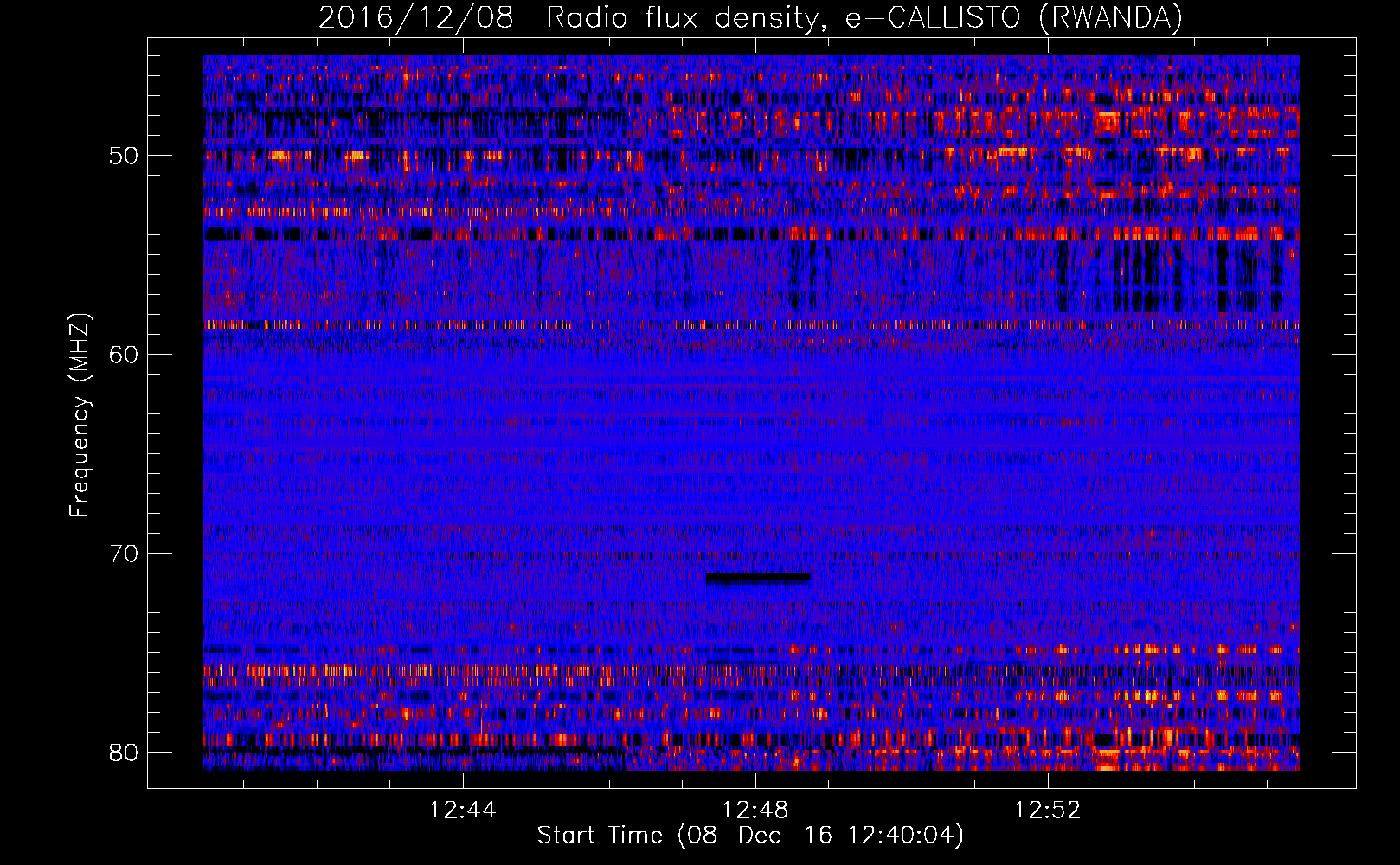This screenshot has height=865, width=1400.
Task: Click the 80 frequency tick label
Action: (124, 753)
